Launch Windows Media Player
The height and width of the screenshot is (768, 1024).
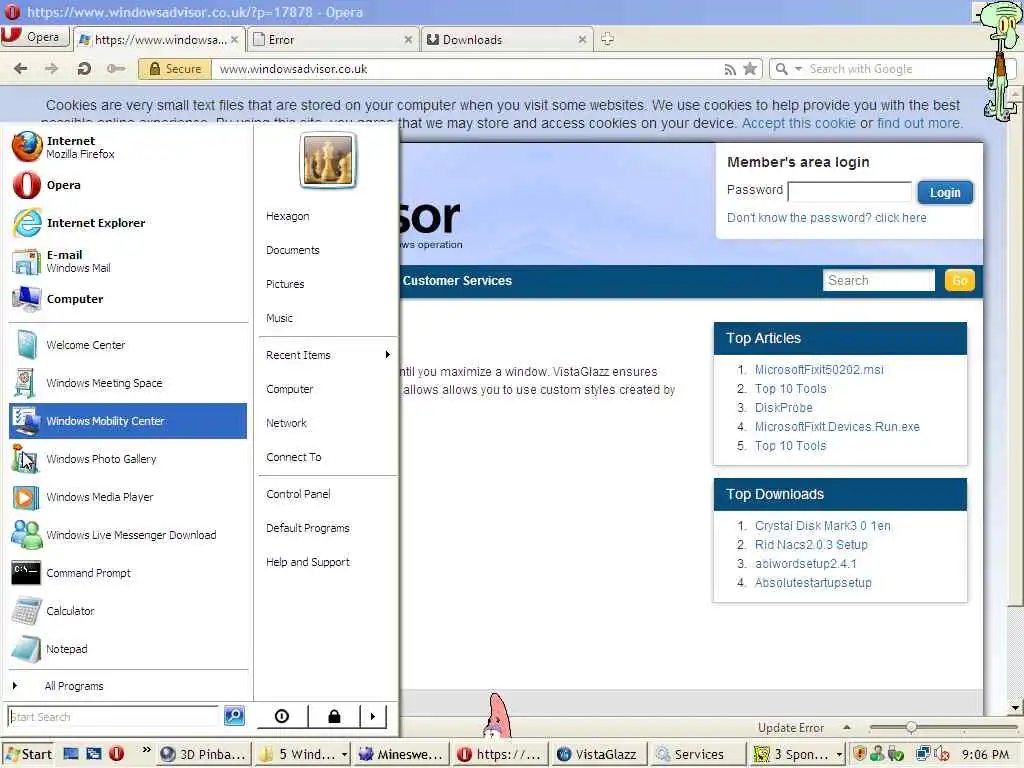[x=128, y=497]
